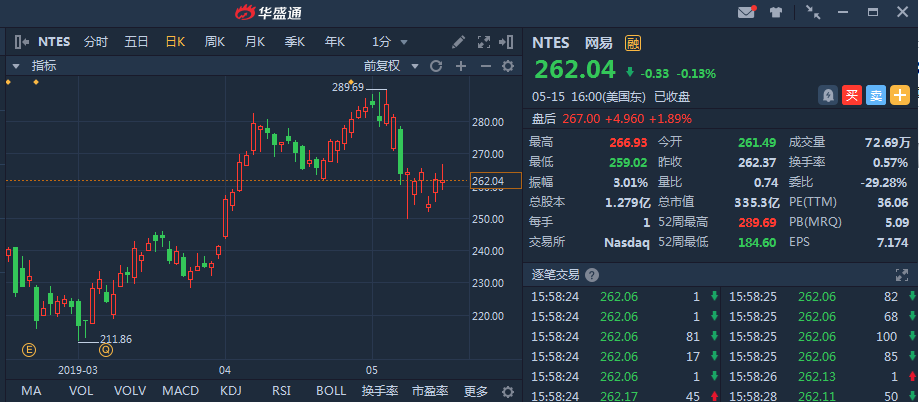Refresh the chart with reload icon
Screen dimensions: 919x402
pos(435,66)
